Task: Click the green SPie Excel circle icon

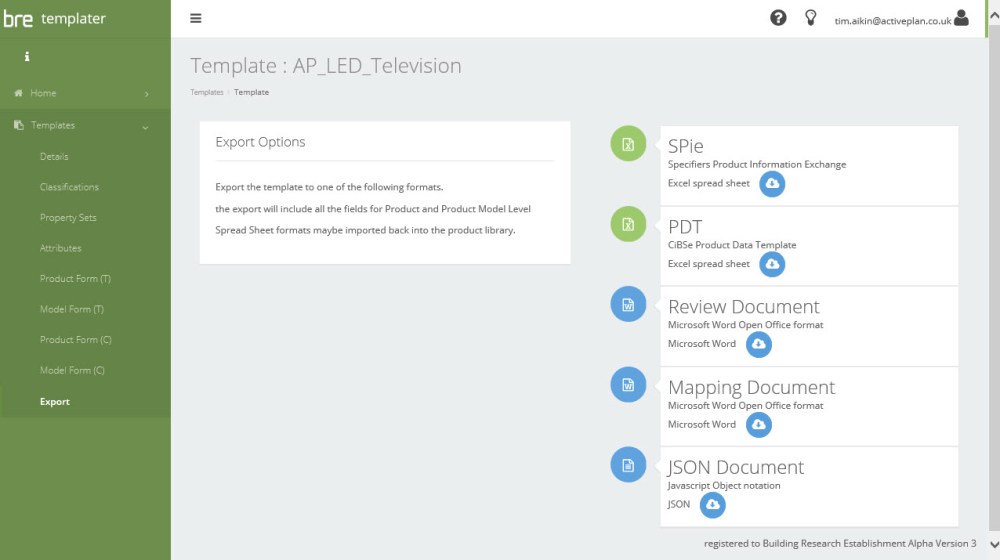Action: (628, 144)
